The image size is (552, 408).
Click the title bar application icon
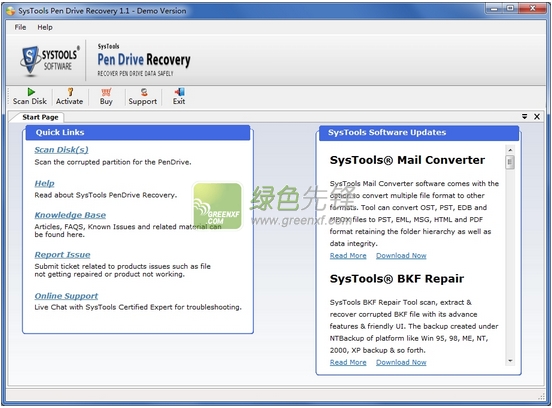coord(11,11)
